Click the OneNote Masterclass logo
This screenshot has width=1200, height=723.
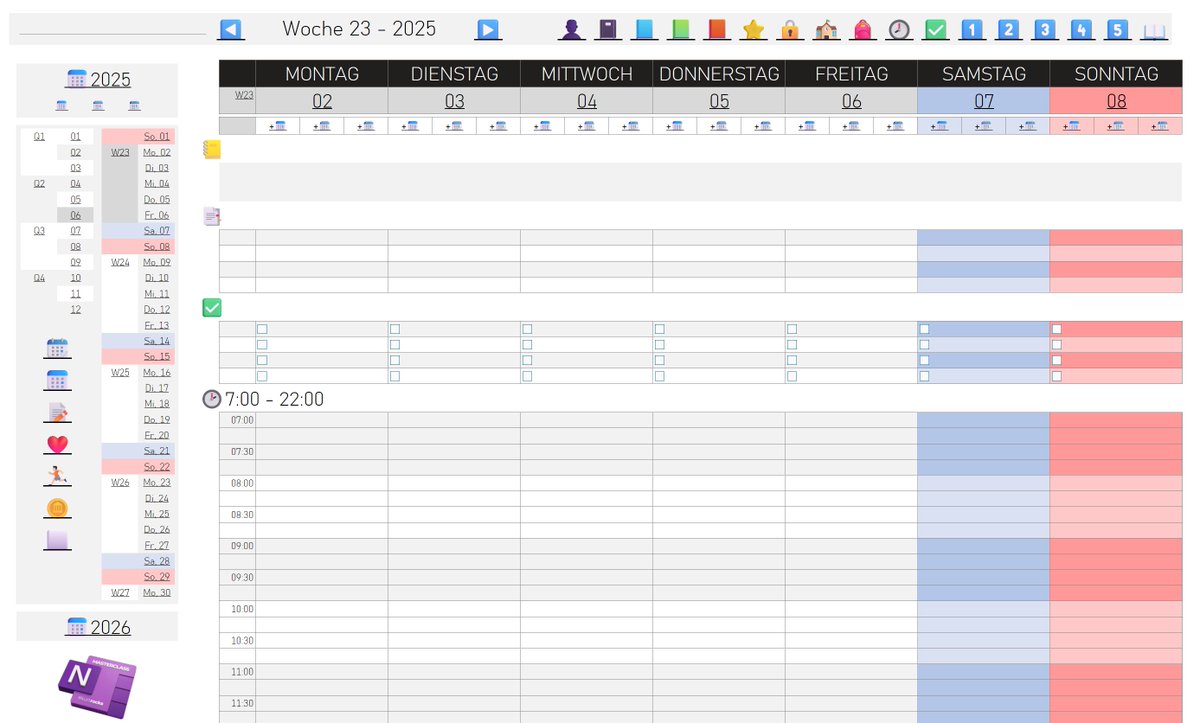pos(97,686)
